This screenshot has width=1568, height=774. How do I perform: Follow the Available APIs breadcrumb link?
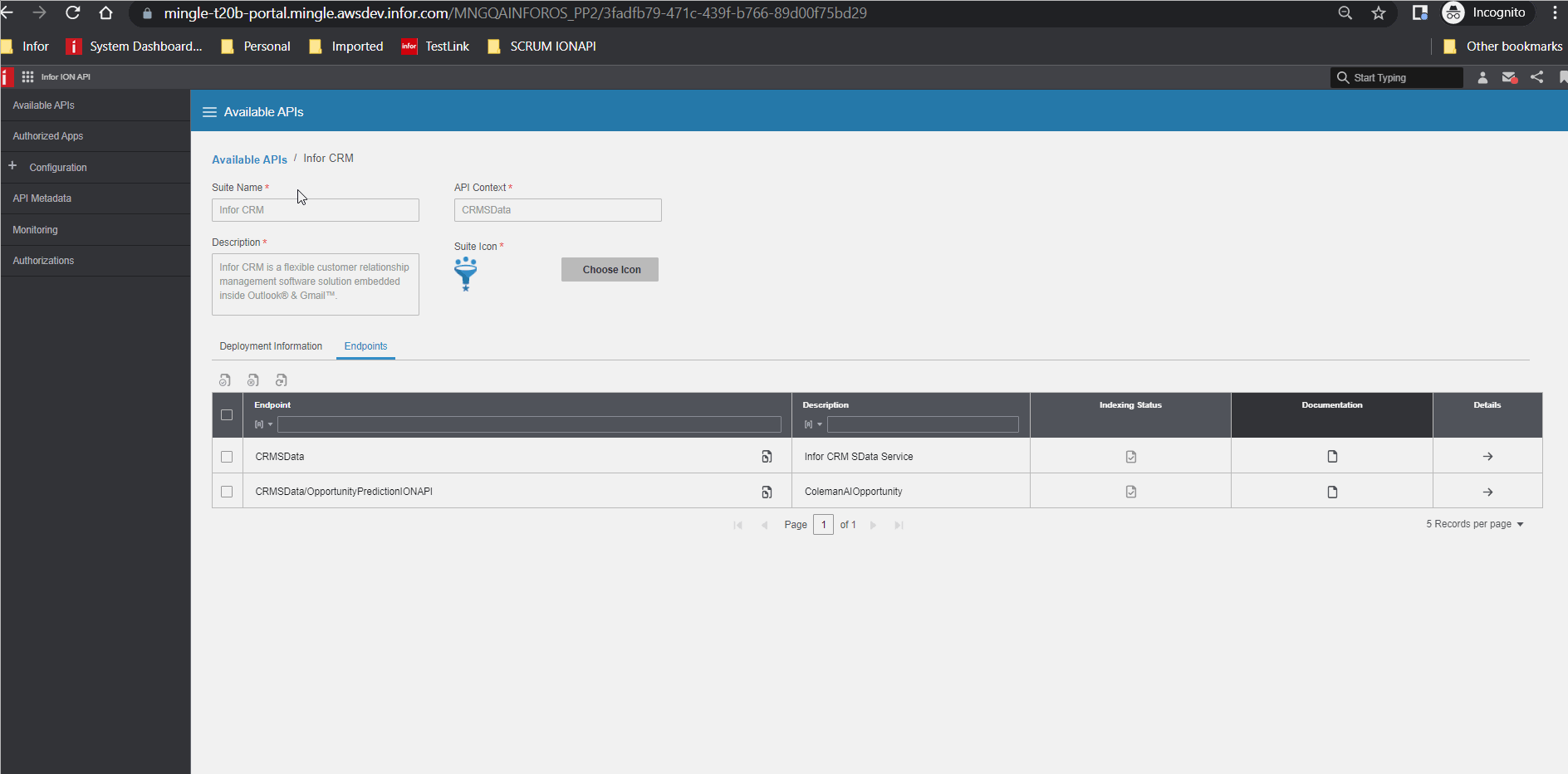click(x=249, y=159)
